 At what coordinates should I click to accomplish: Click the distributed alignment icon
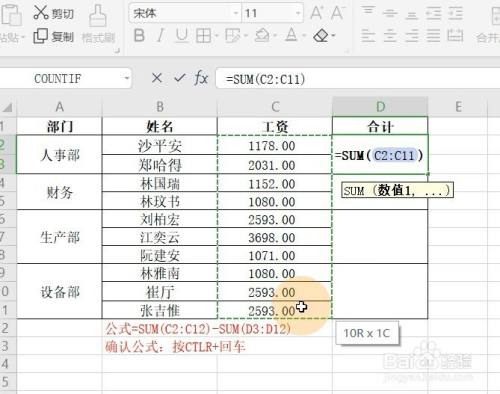pyautogui.click(x=455, y=35)
